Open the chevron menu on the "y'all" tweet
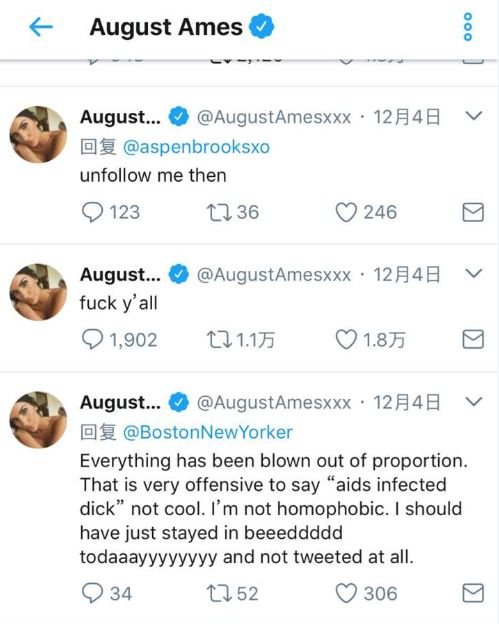Image resolution: width=499 pixels, height=624 pixels. tap(474, 273)
